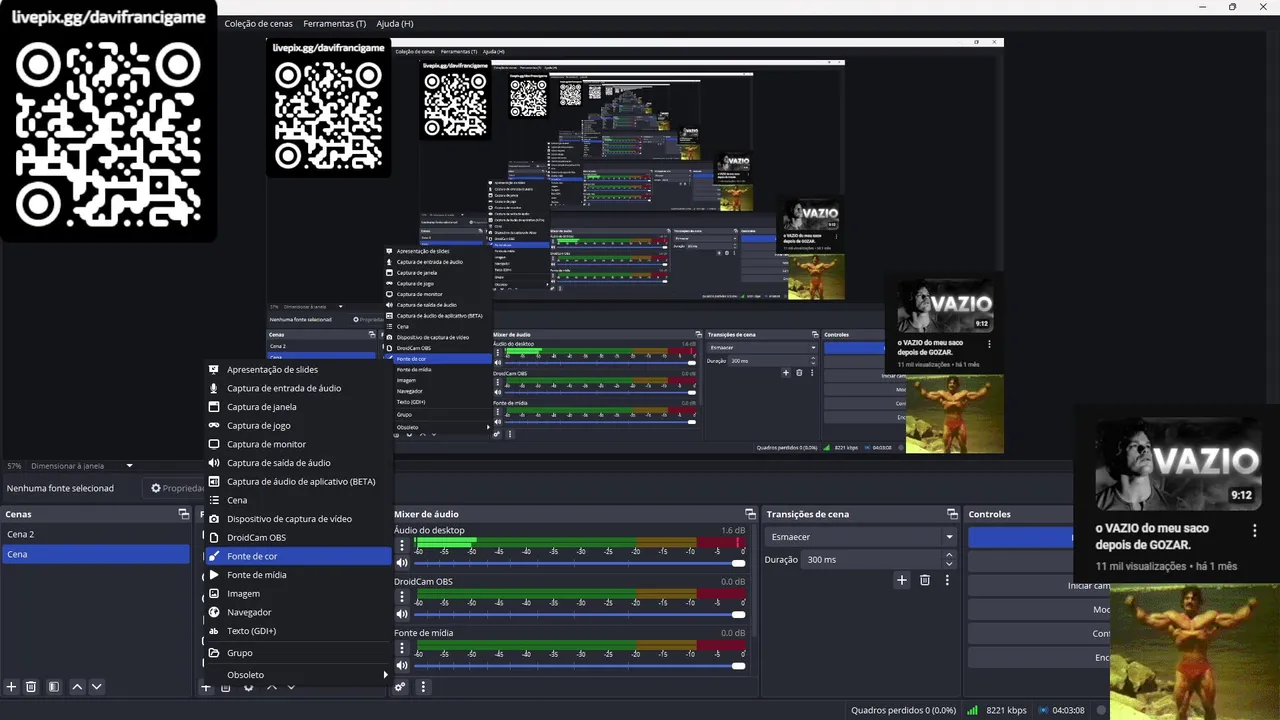
Task: Open options dots for Áudio do desktop
Action: click(x=402, y=546)
